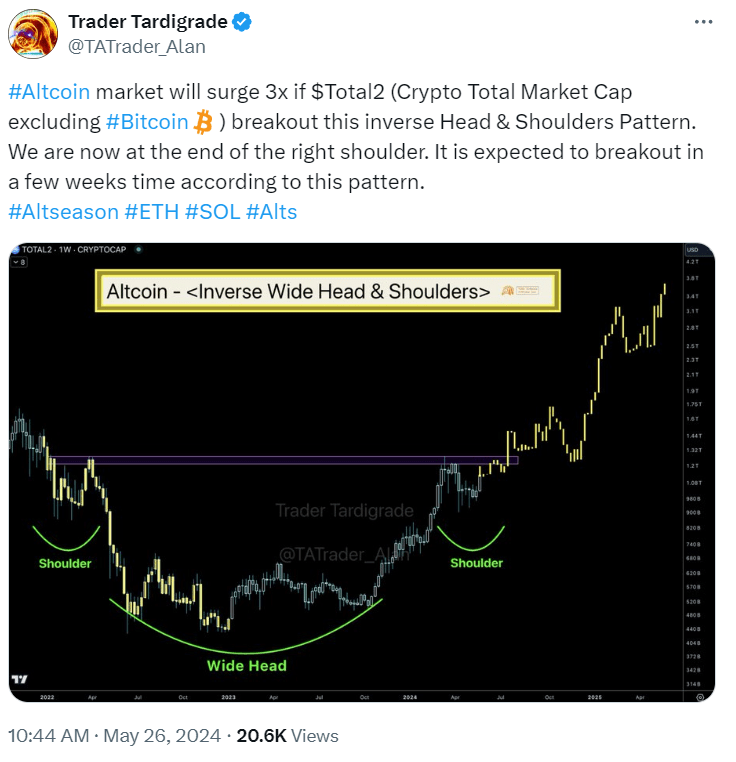Click the TradingView logo on the chart

coord(20,679)
